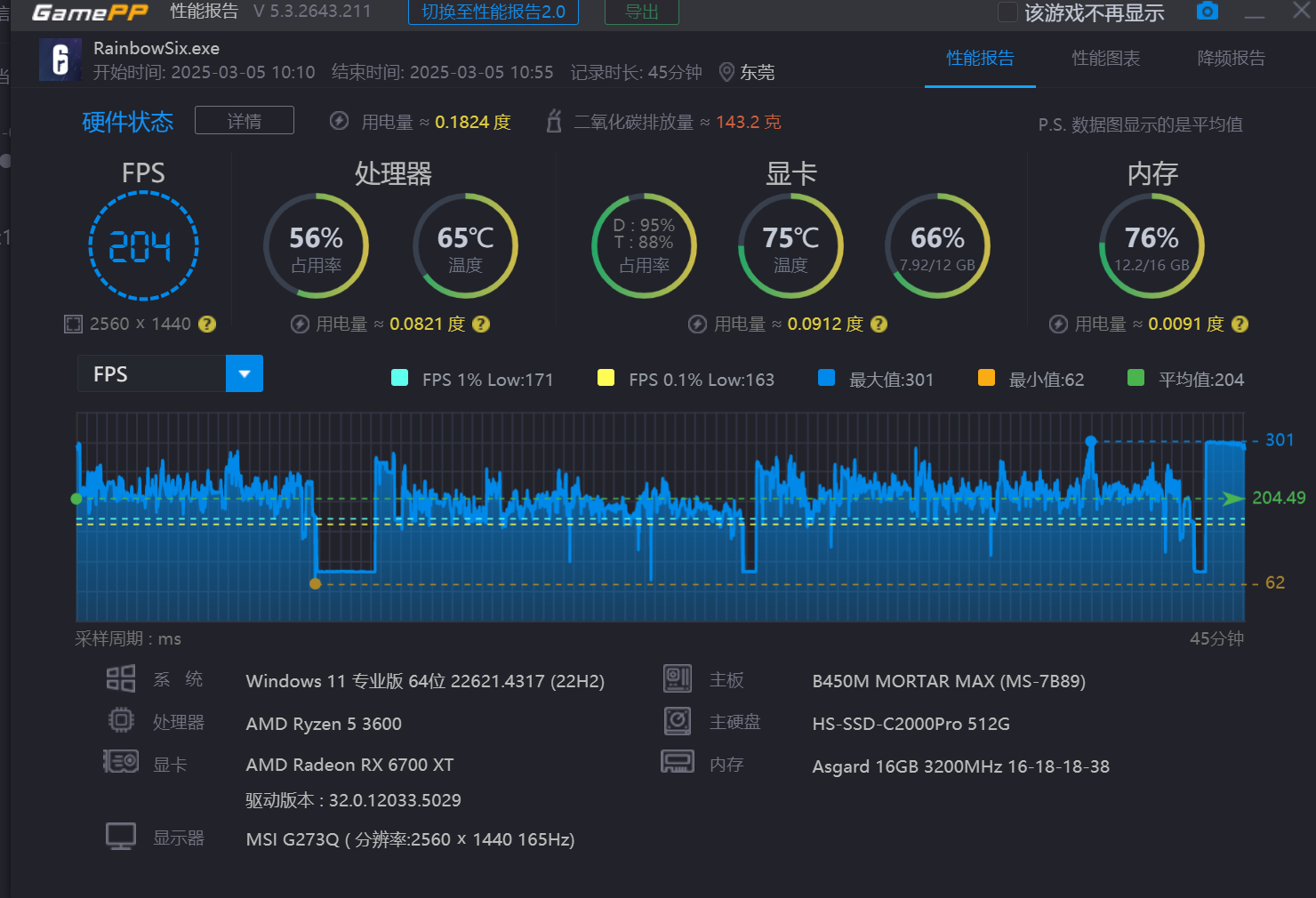The height and width of the screenshot is (898, 1316).
Task: Click the Windows 11 专业版 system text
Action: tap(425, 681)
